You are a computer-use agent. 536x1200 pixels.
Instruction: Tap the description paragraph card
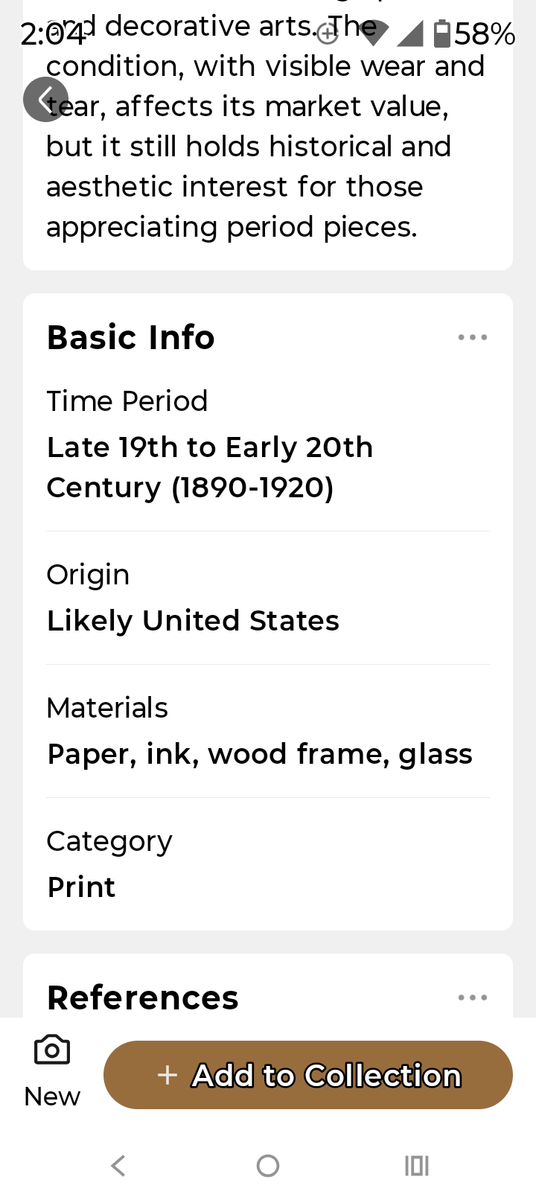coord(268,135)
